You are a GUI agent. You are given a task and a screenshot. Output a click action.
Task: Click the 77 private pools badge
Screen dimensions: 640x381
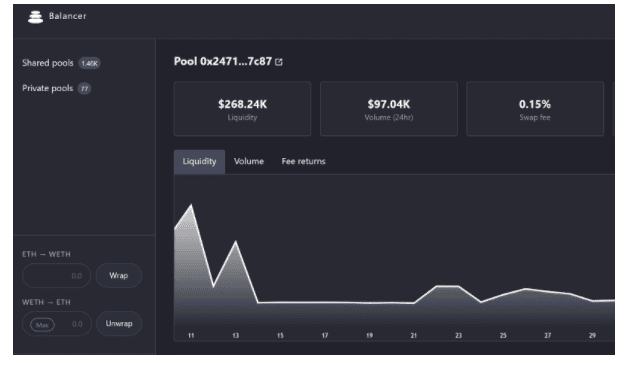pyautogui.click(x=84, y=89)
